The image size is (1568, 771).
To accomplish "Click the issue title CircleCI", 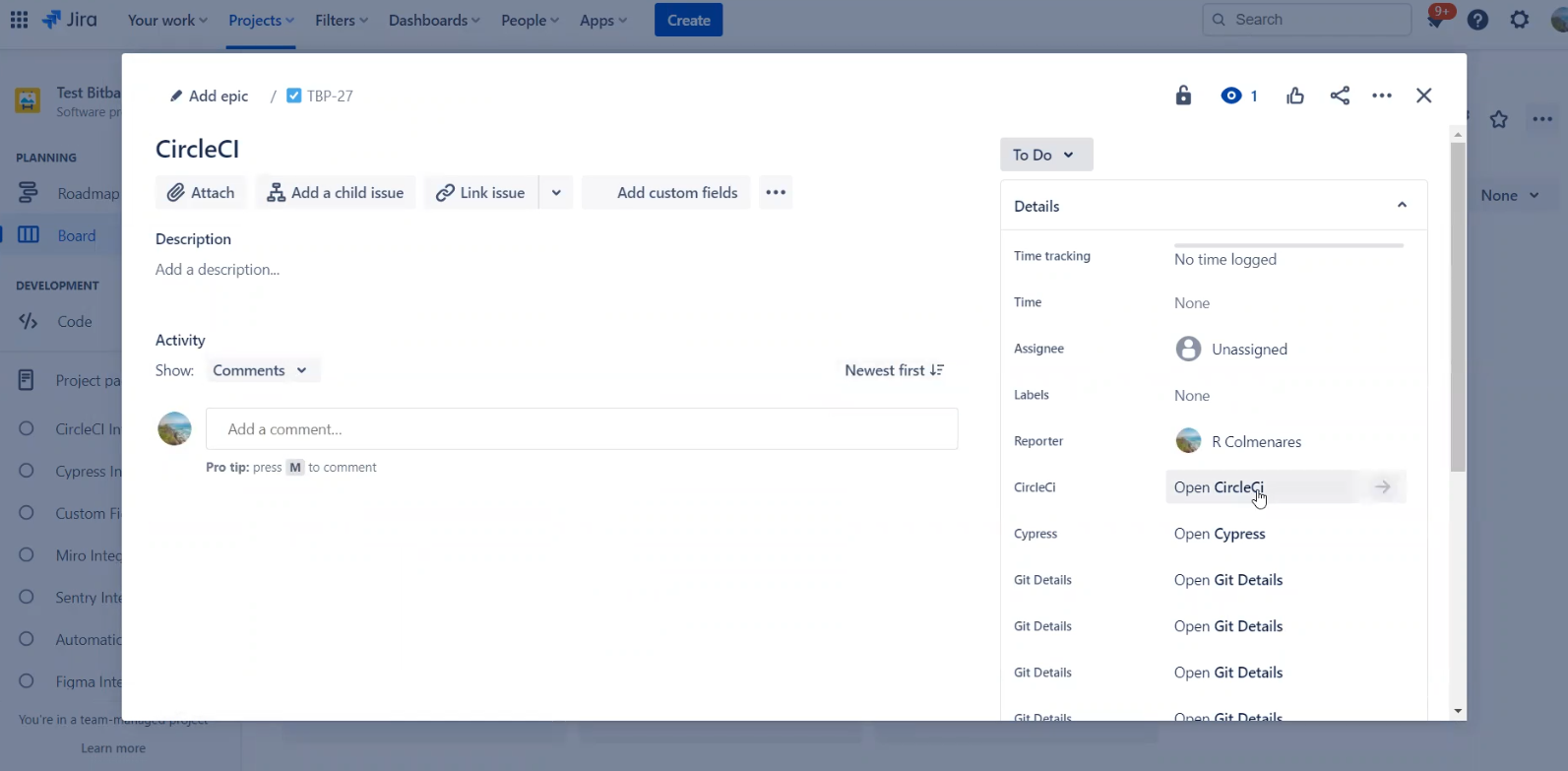I will pyautogui.click(x=197, y=149).
